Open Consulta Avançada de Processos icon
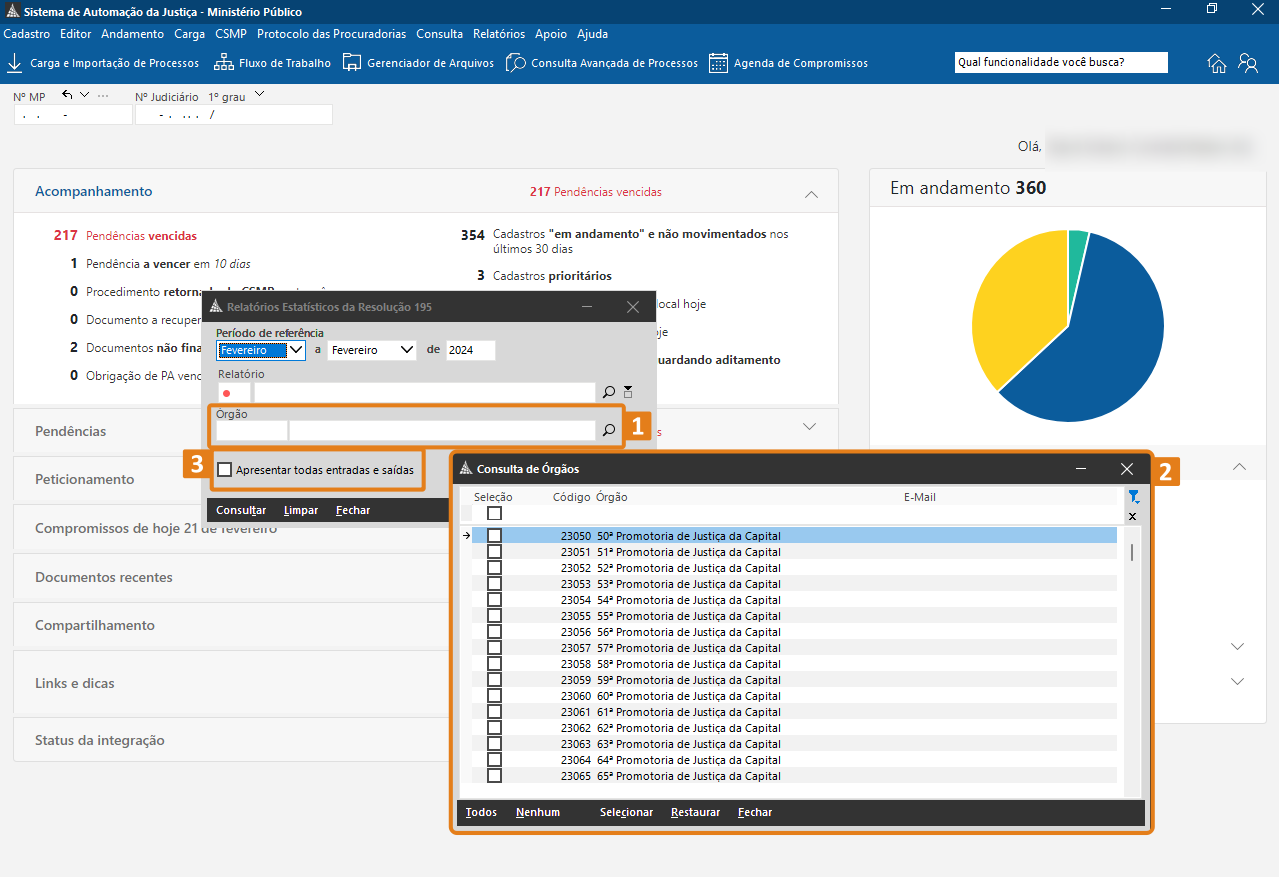 point(516,63)
